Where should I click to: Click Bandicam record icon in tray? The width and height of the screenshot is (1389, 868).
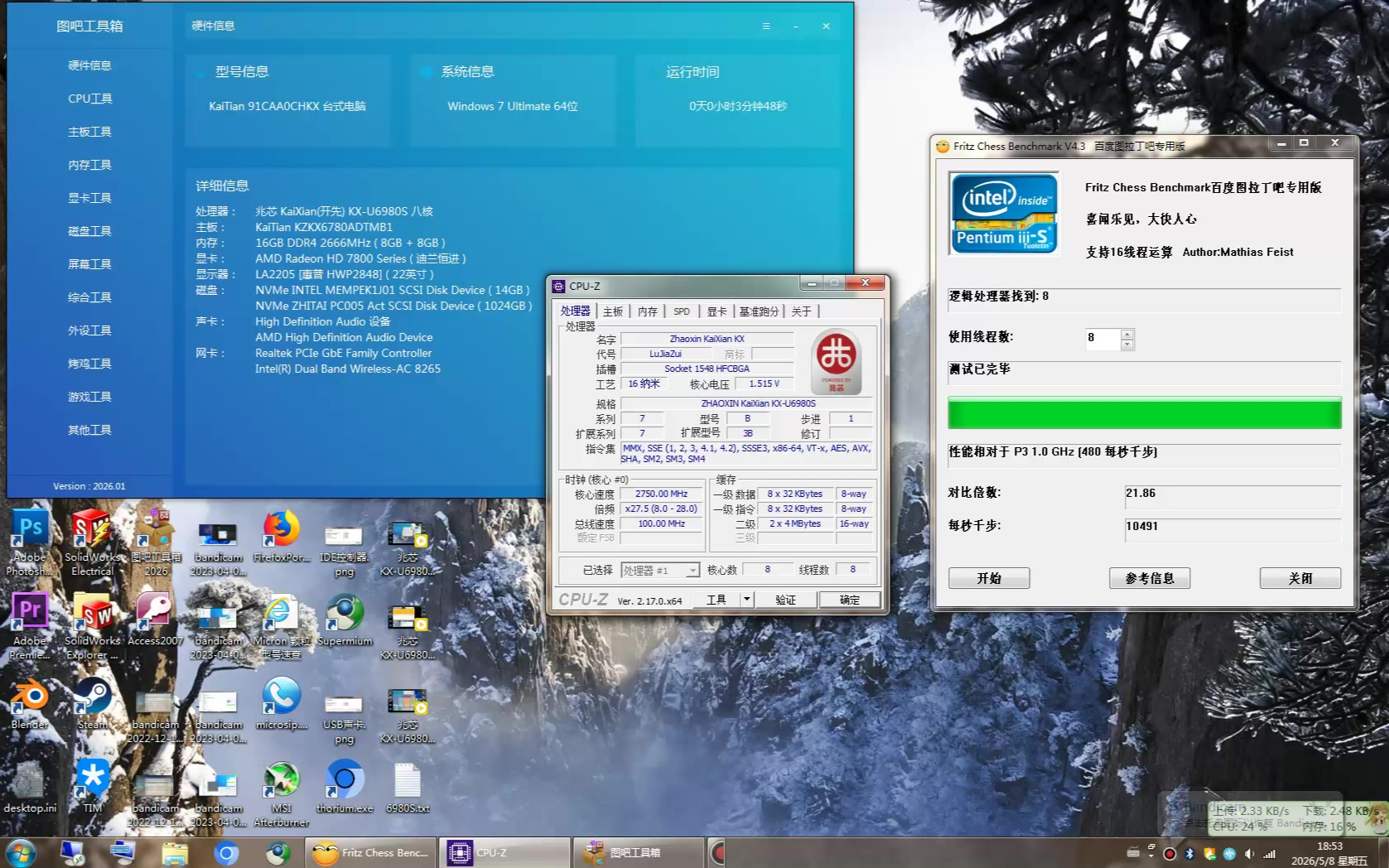pos(1170,853)
